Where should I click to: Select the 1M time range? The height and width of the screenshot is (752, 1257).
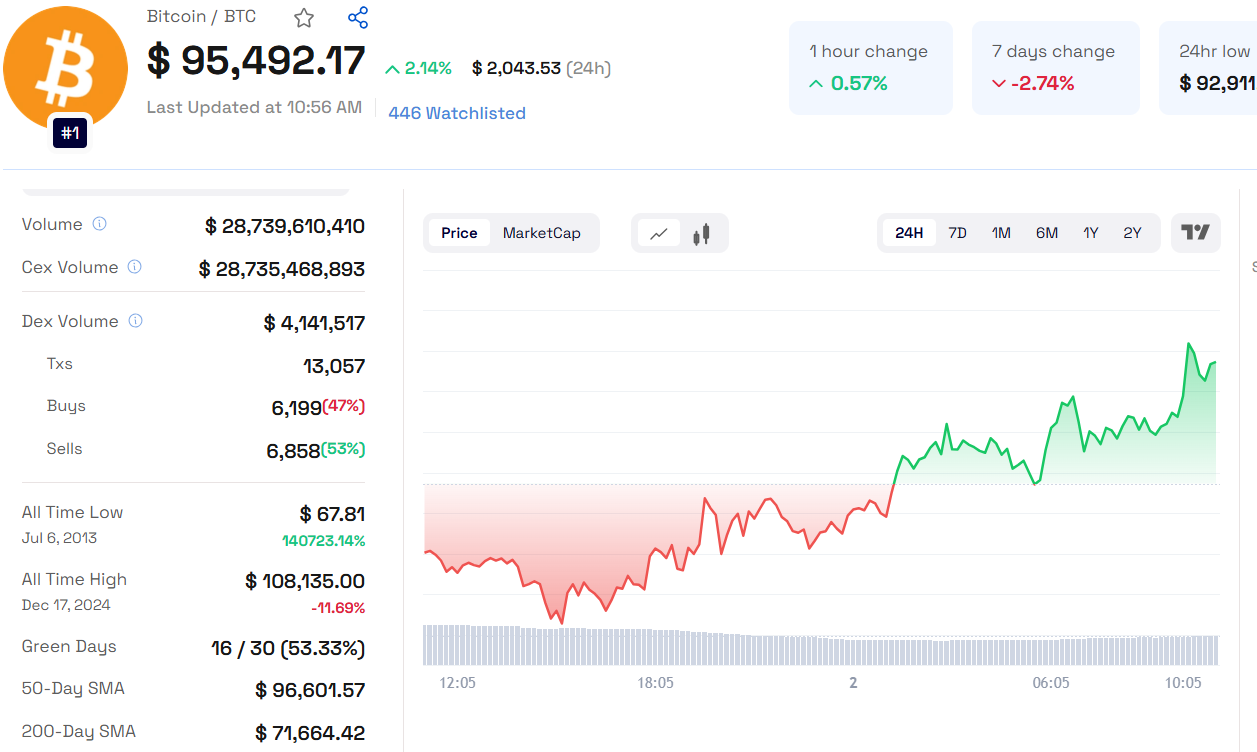1001,233
